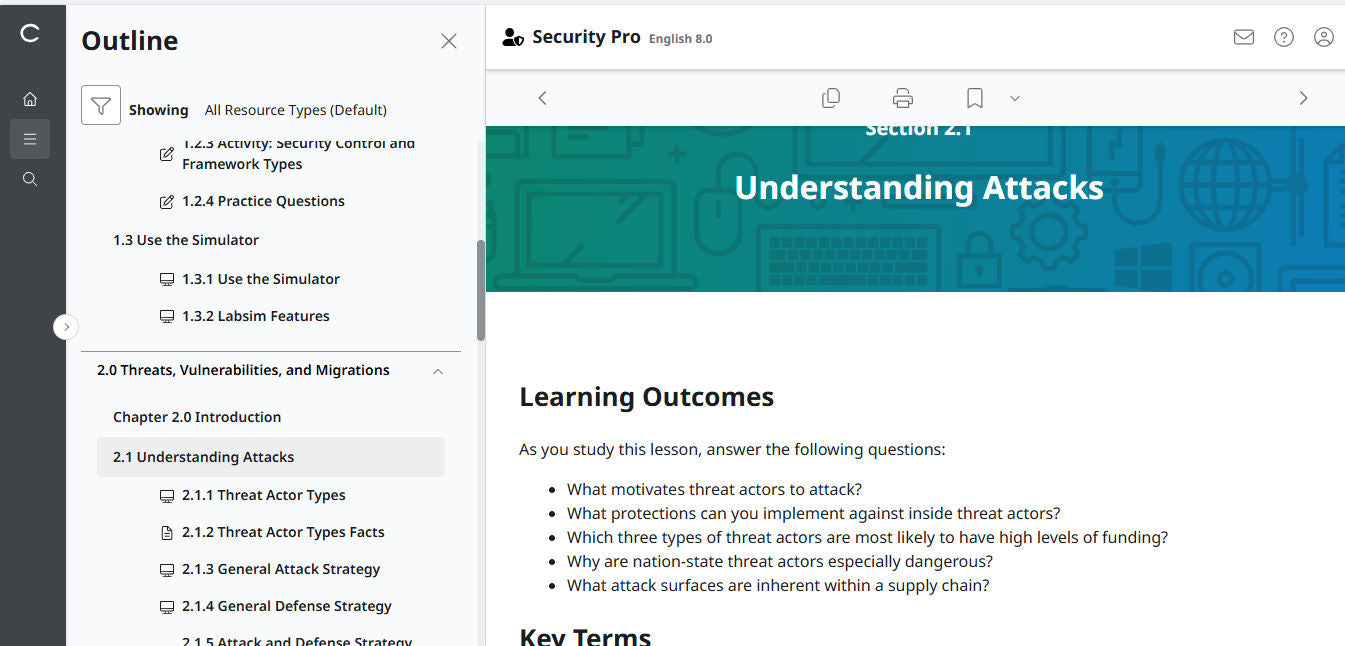Expand the hidden panel with the arrow tab
Viewport: 1345px width, 646px height.
click(x=66, y=326)
